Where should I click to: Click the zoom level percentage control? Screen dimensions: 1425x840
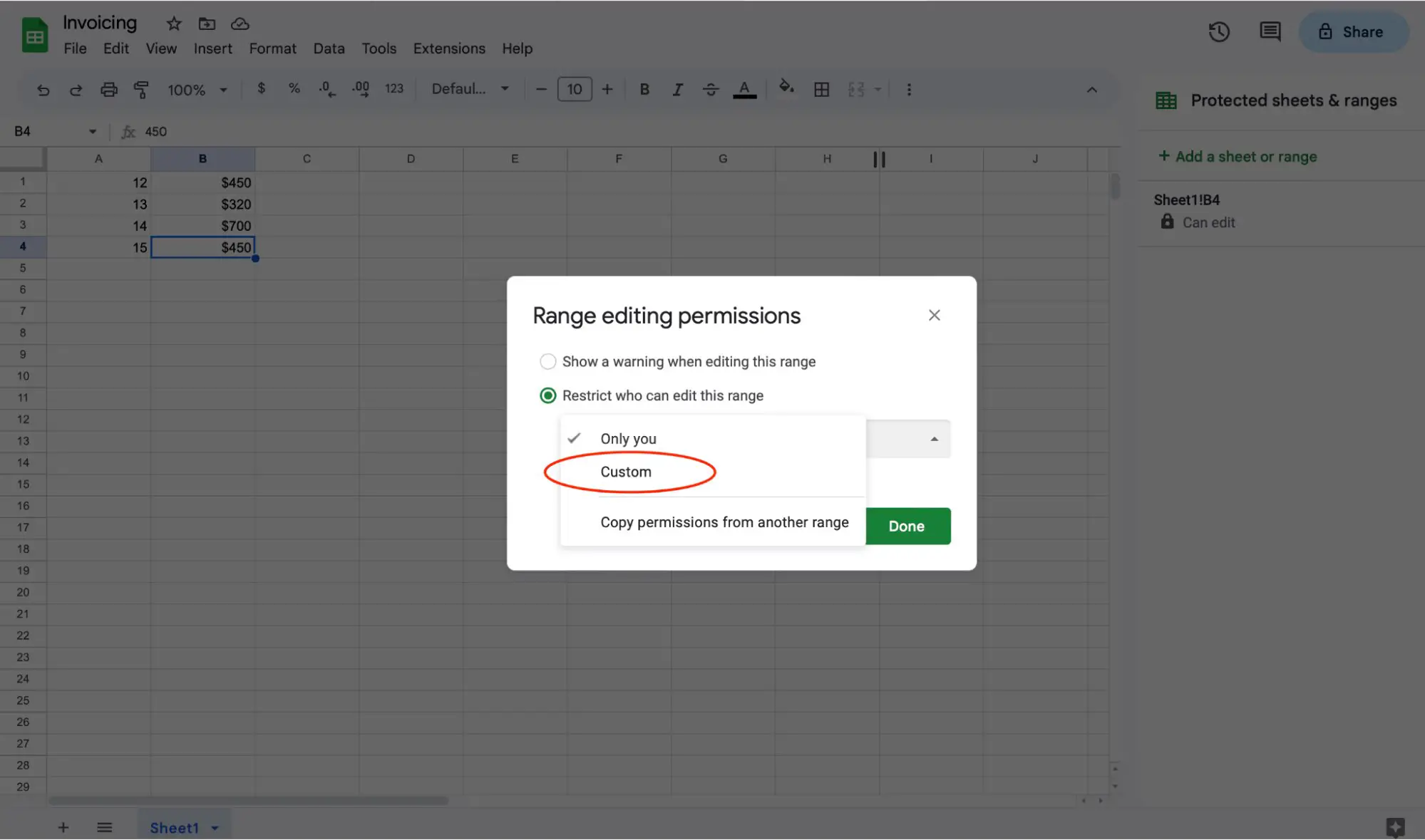click(194, 90)
